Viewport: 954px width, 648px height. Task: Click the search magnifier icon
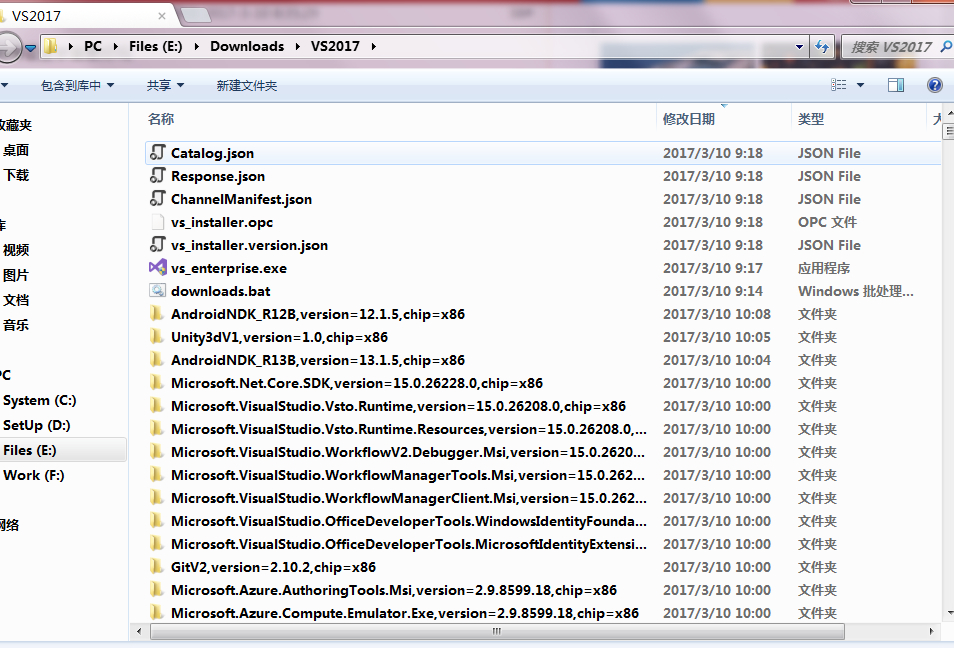[x=945, y=46]
